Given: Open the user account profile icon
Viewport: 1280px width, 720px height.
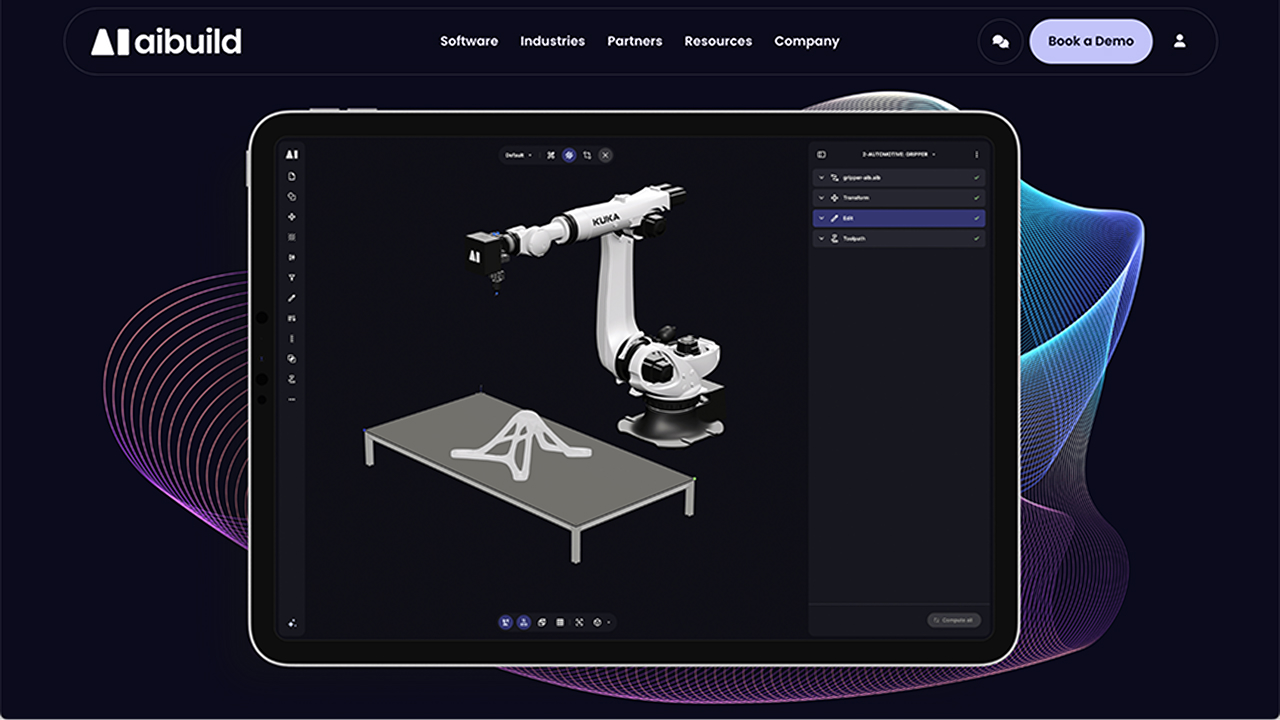Looking at the screenshot, I should (x=1180, y=41).
